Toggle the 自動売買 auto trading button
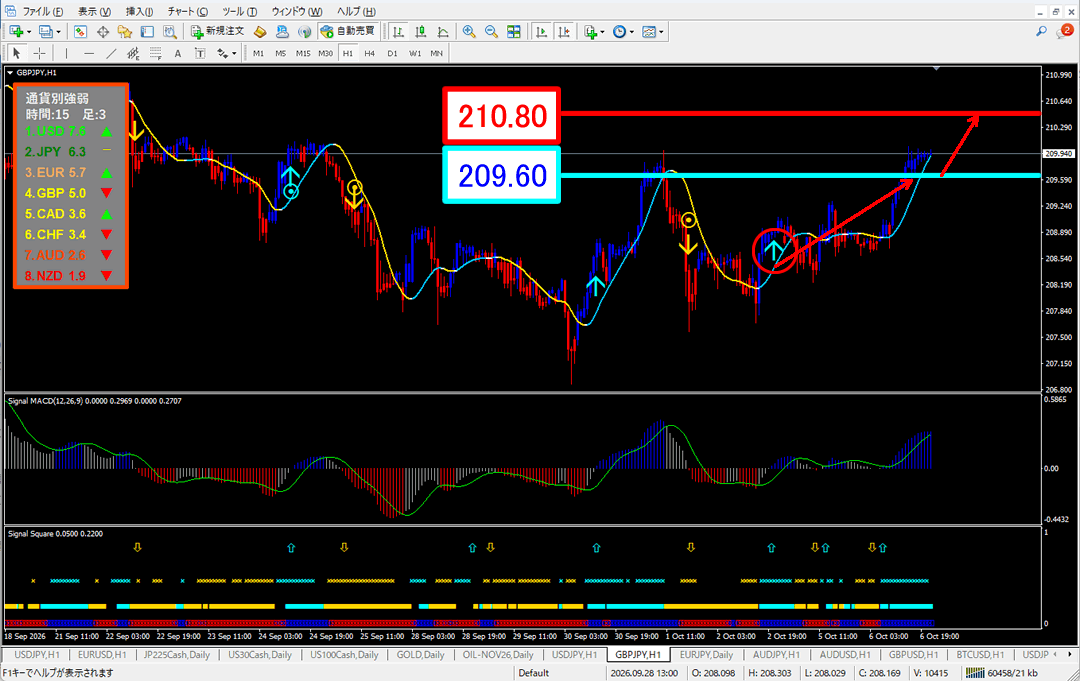1080x681 pixels. click(348, 32)
